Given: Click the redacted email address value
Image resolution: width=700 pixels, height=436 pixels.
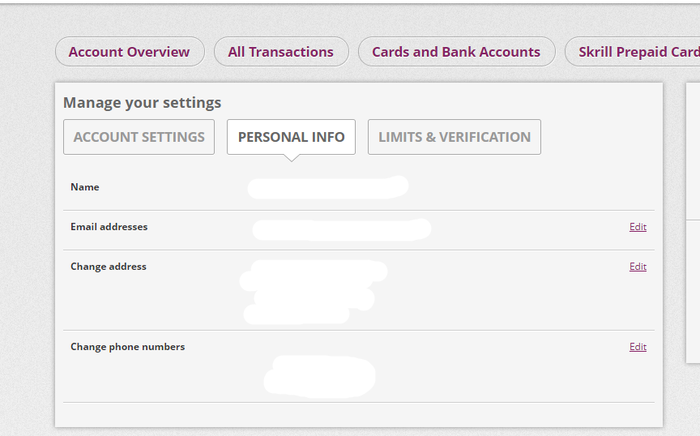Looking at the screenshot, I should [340, 229].
